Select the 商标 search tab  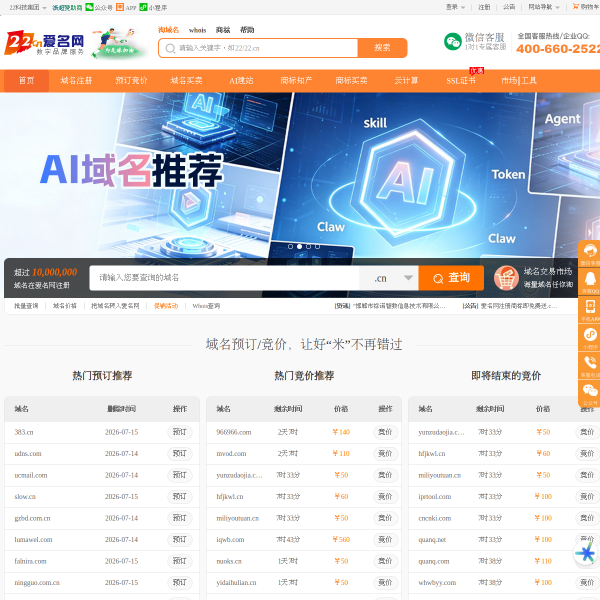(x=223, y=30)
